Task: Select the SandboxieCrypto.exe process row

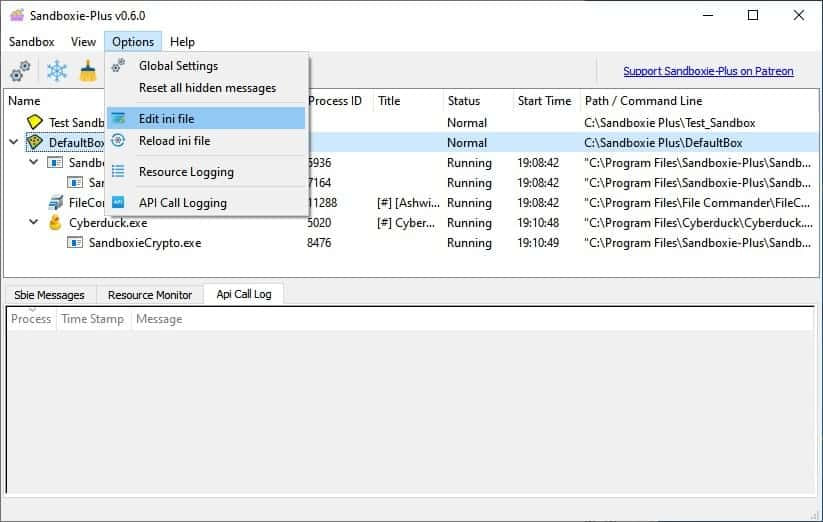Action: pos(411,243)
